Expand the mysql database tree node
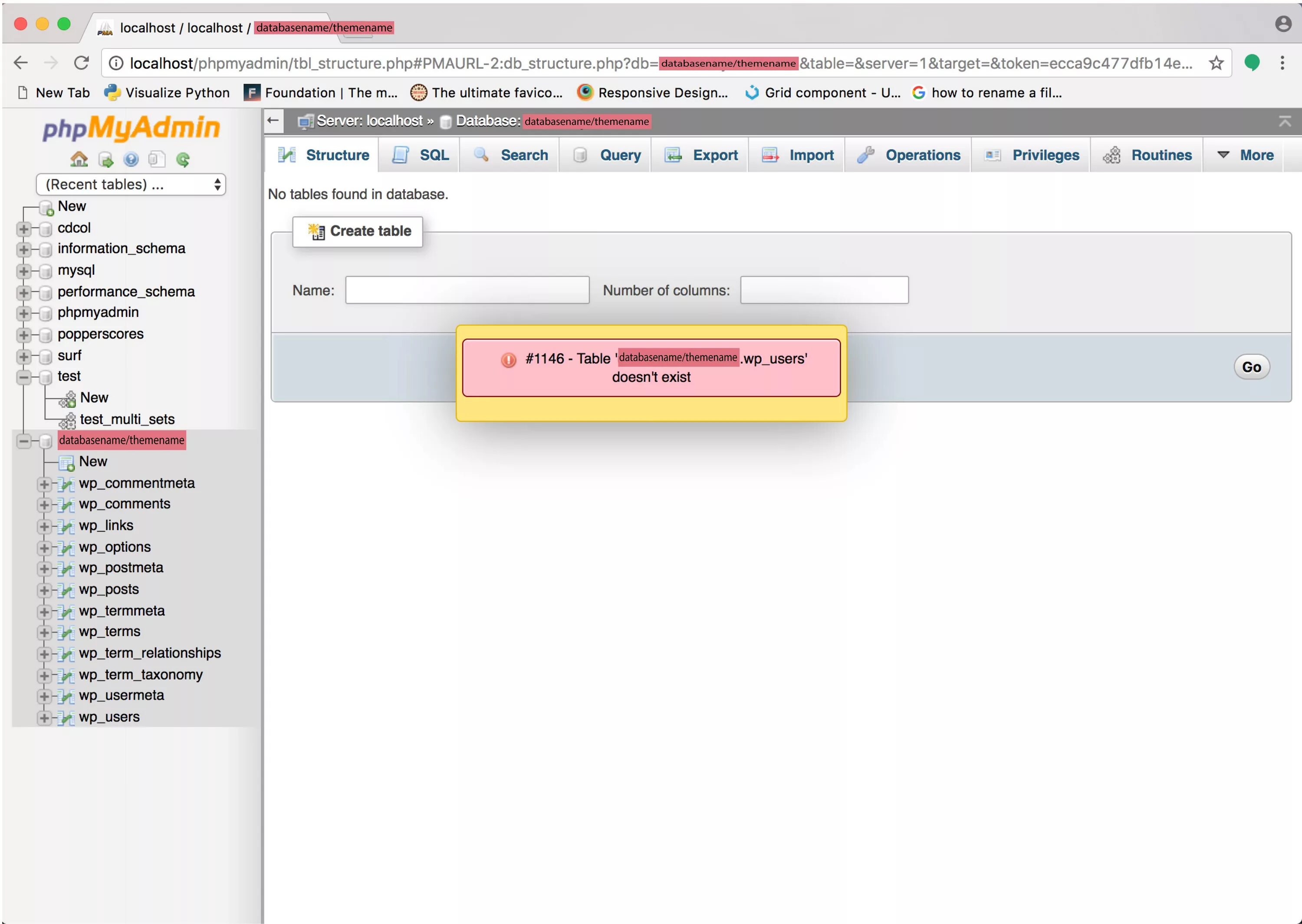1302x924 pixels. 23,271
